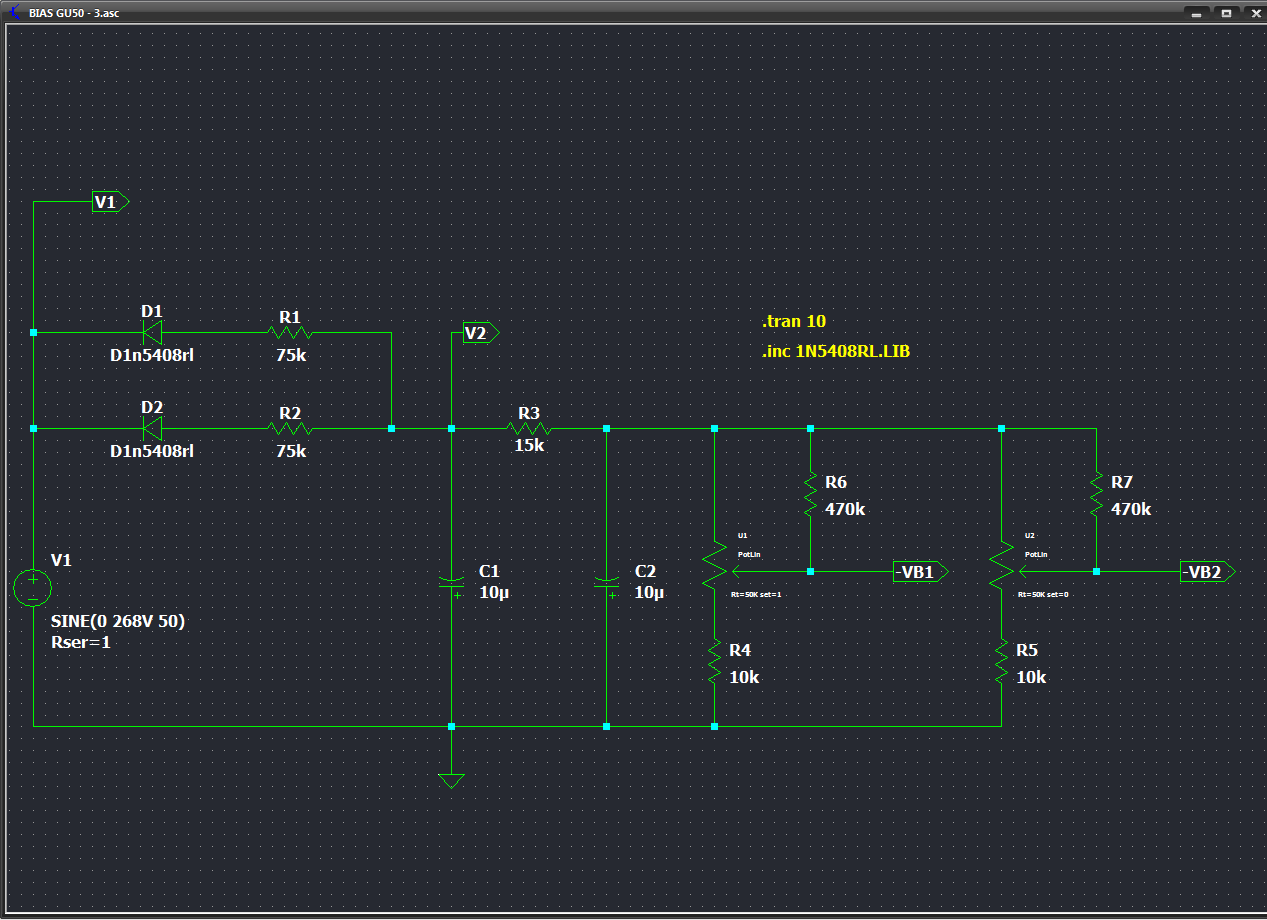Minimize the schematic window
The image size is (1267, 920).
click(x=1195, y=13)
